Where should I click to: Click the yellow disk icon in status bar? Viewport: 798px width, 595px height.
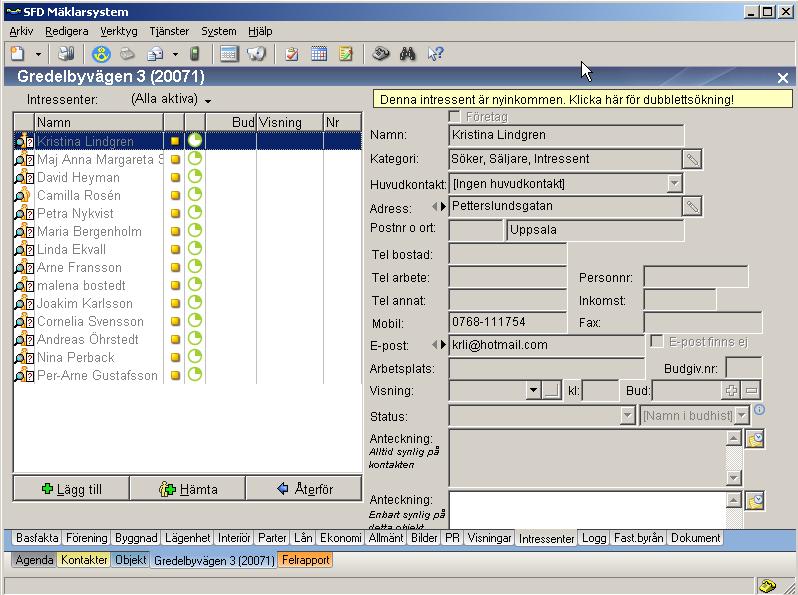[767, 586]
